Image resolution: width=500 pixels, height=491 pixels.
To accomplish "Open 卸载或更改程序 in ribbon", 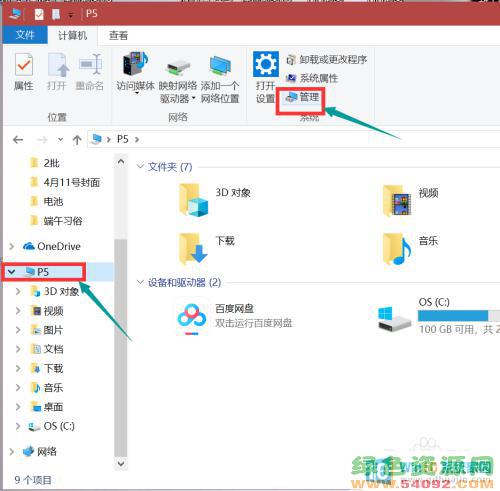I will point(327,60).
